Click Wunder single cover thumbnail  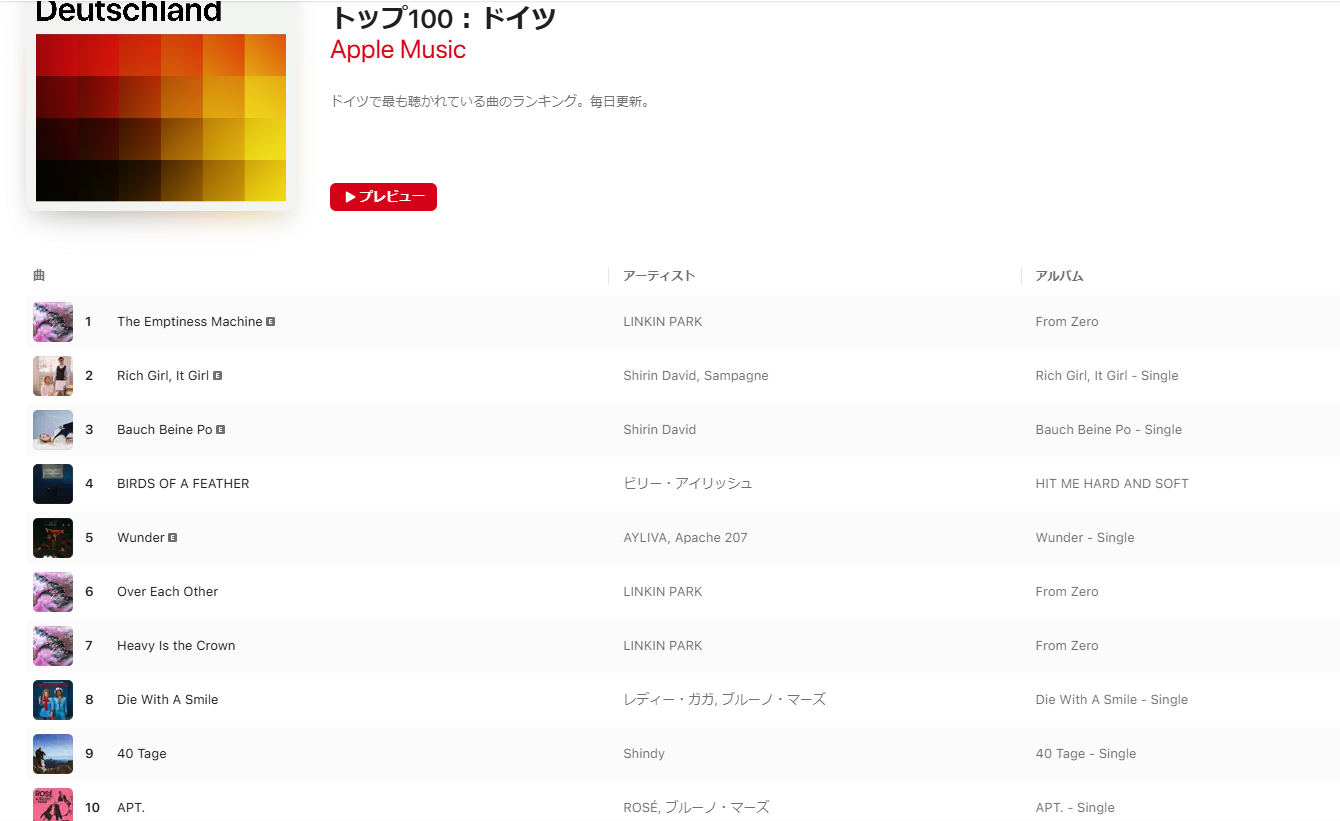pos(53,538)
